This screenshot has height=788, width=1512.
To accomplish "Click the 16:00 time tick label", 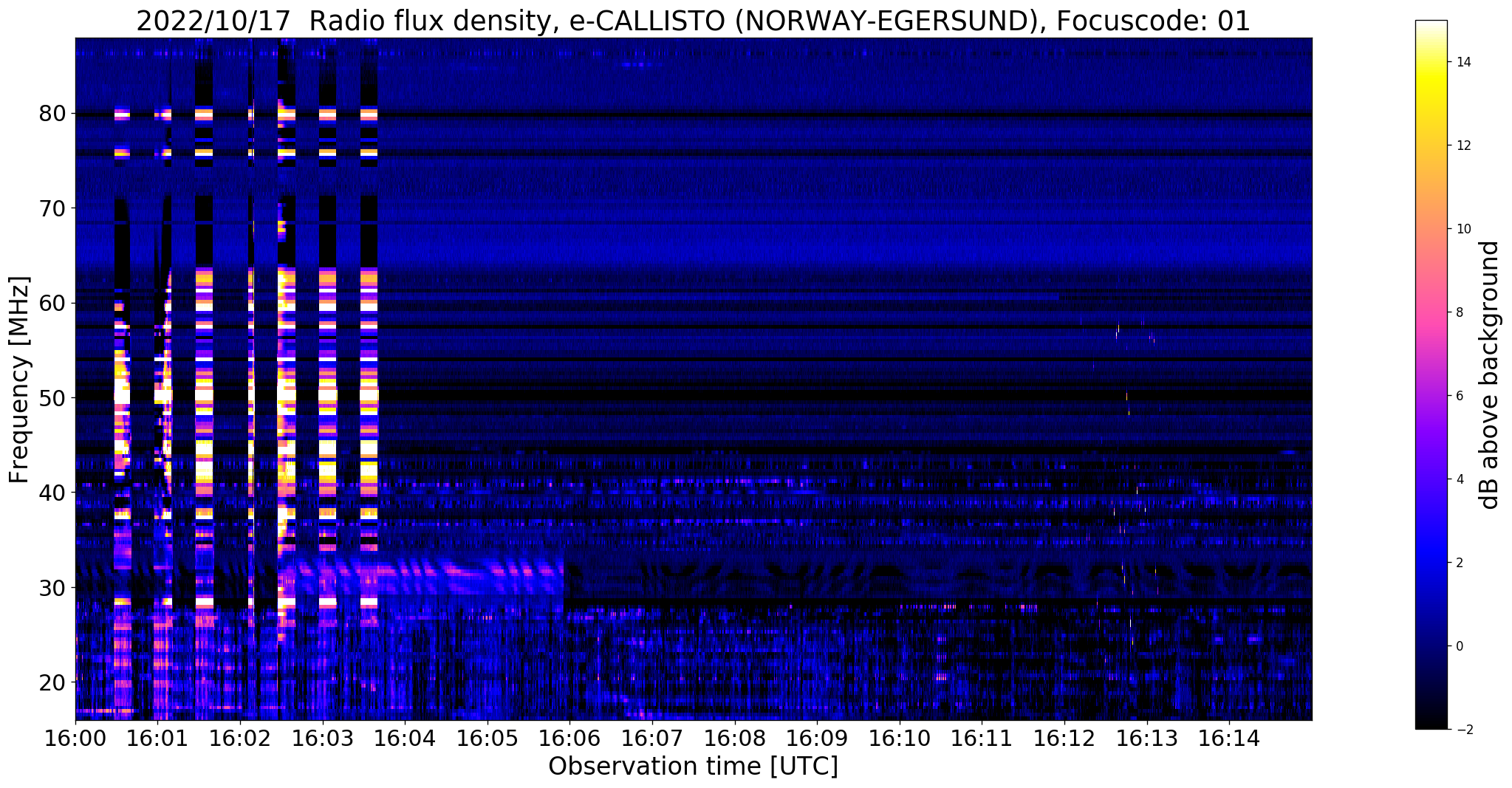I will click(x=75, y=739).
